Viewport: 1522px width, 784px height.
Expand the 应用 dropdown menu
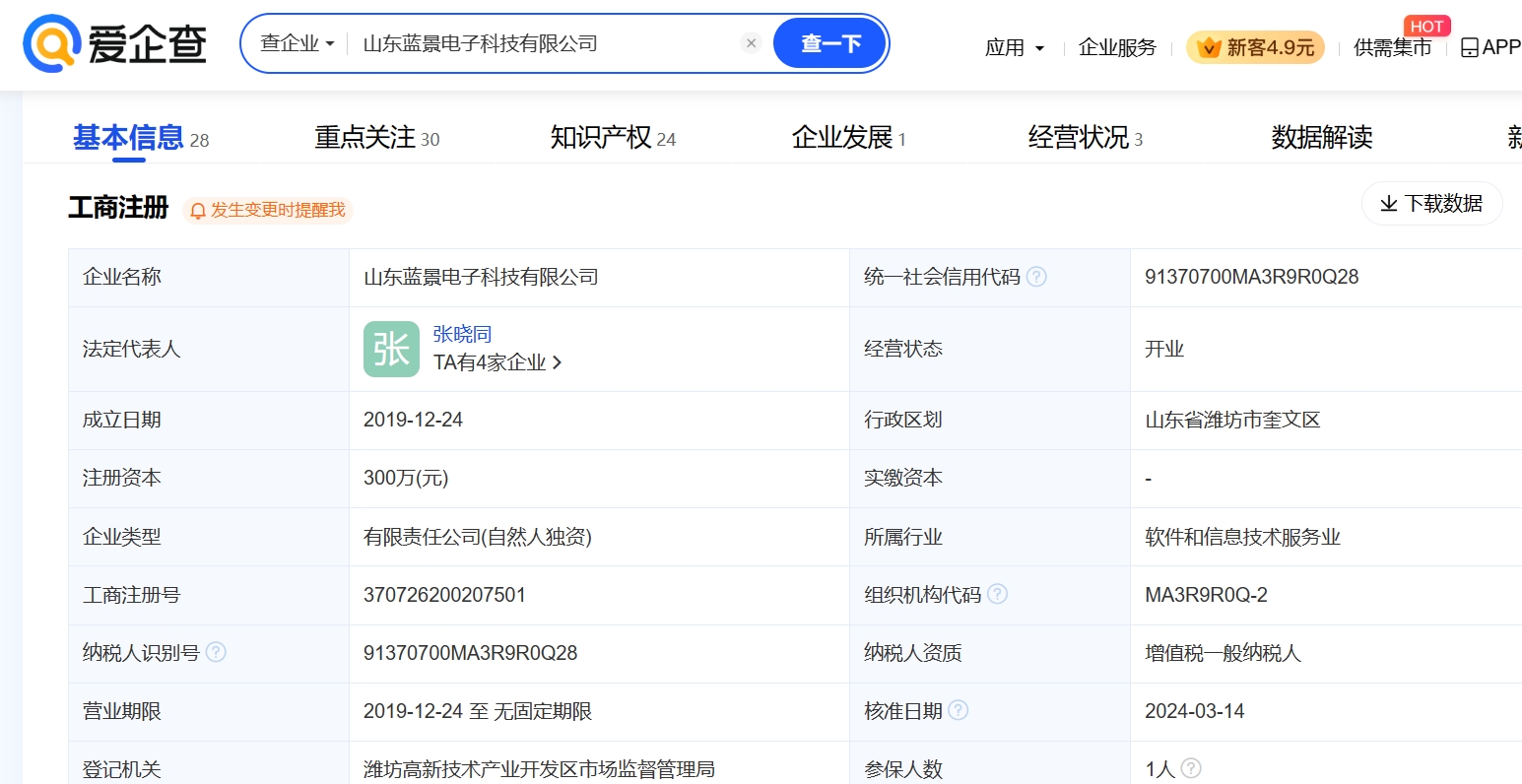pyautogui.click(x=1015, y=47)
